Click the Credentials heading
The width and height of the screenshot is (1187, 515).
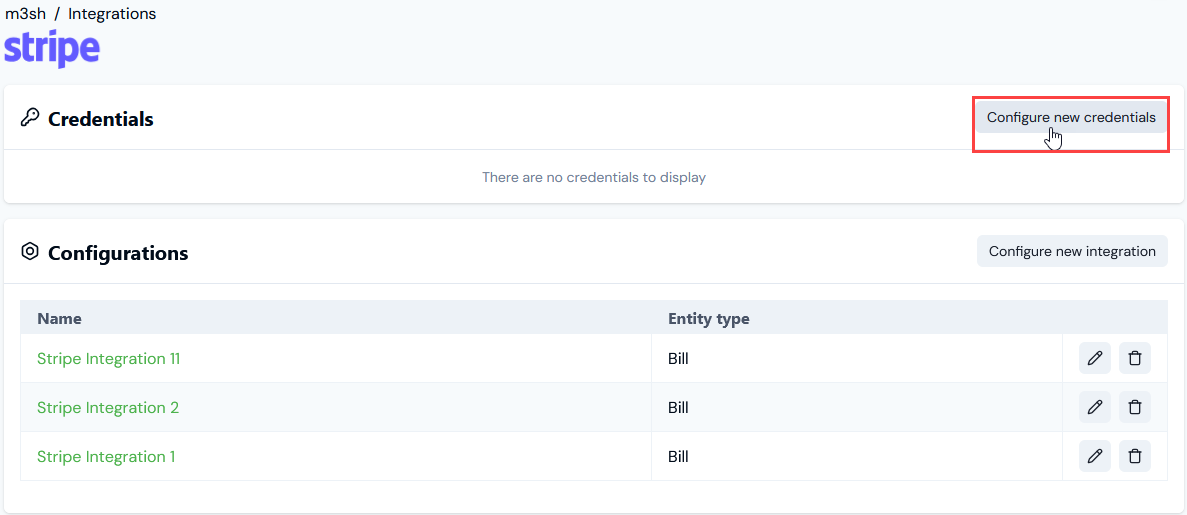click(x=101, y=119)
